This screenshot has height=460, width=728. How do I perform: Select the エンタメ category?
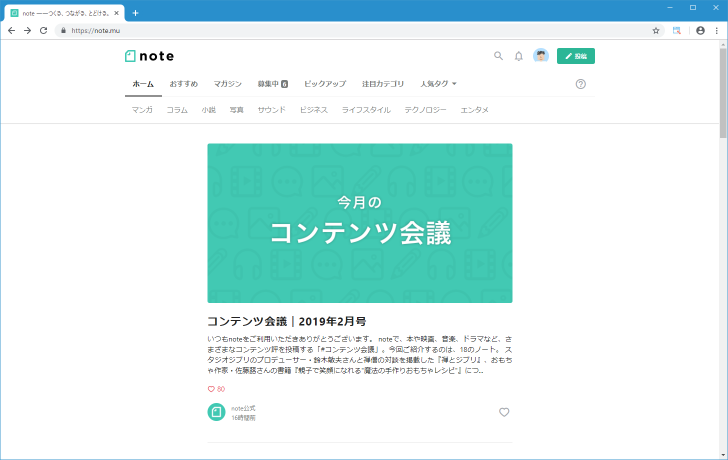click(474, 110)
